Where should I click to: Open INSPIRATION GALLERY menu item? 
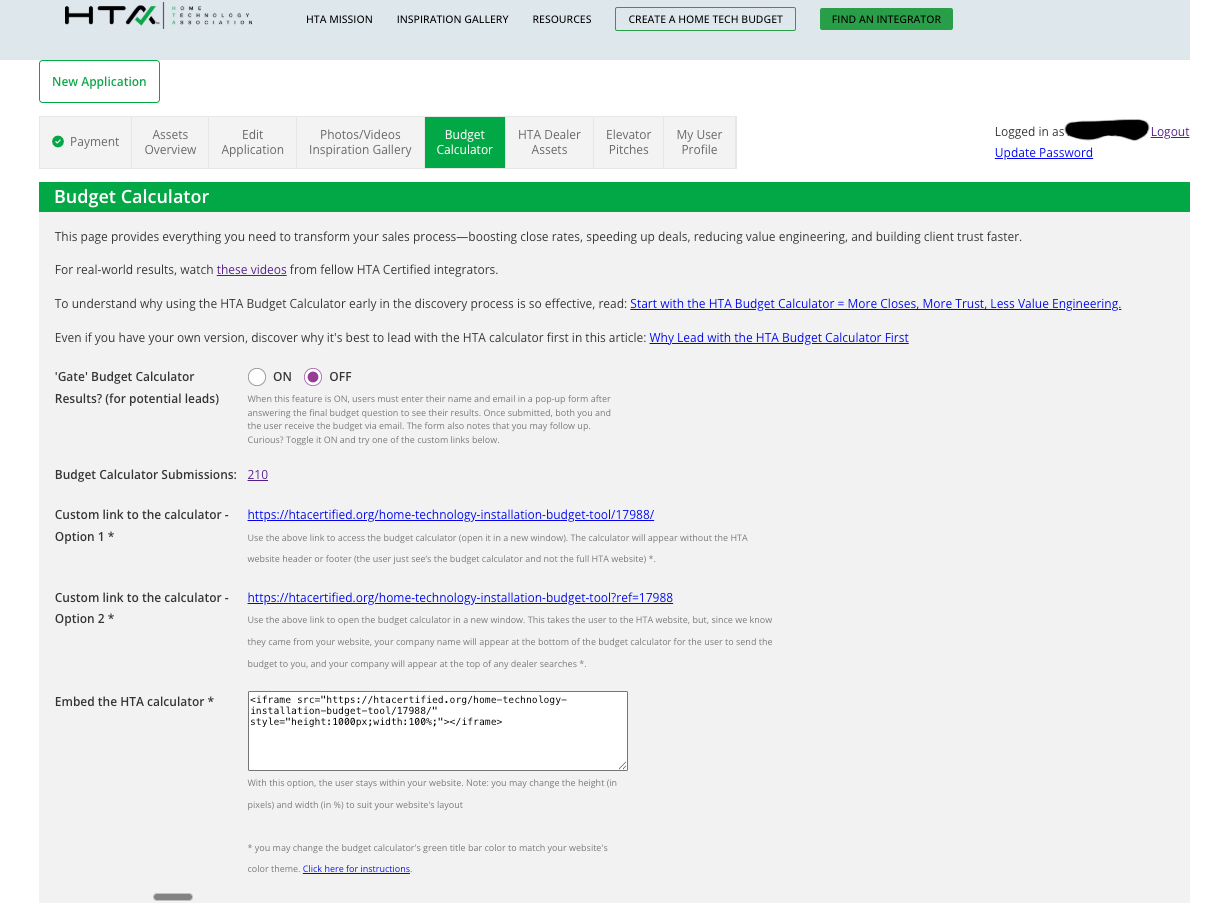pyautogui.click(x=452, y=19)
